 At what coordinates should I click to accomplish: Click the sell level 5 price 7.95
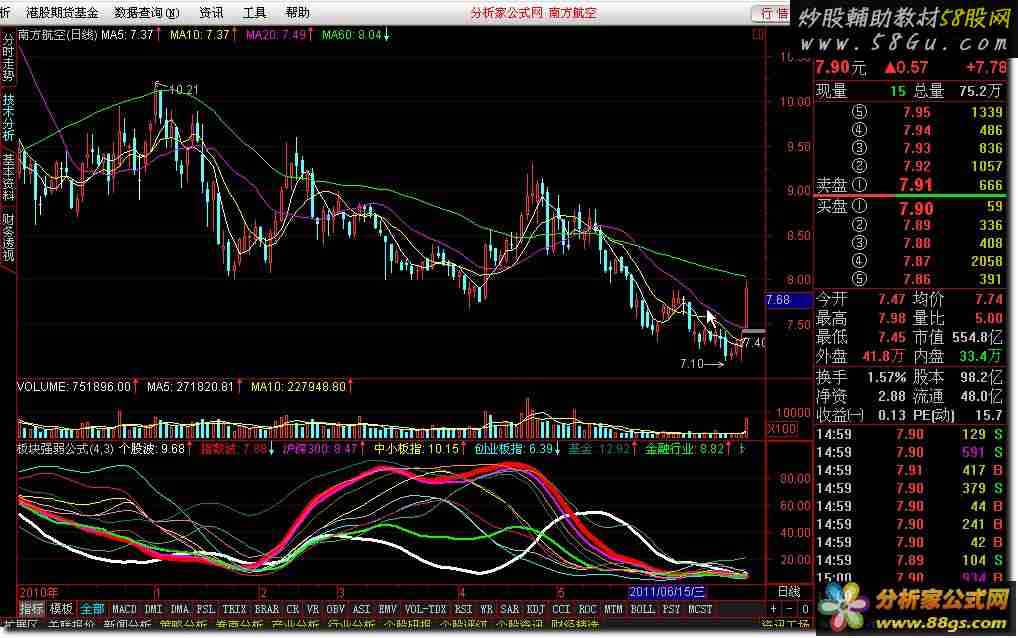[x=916, y=112]
